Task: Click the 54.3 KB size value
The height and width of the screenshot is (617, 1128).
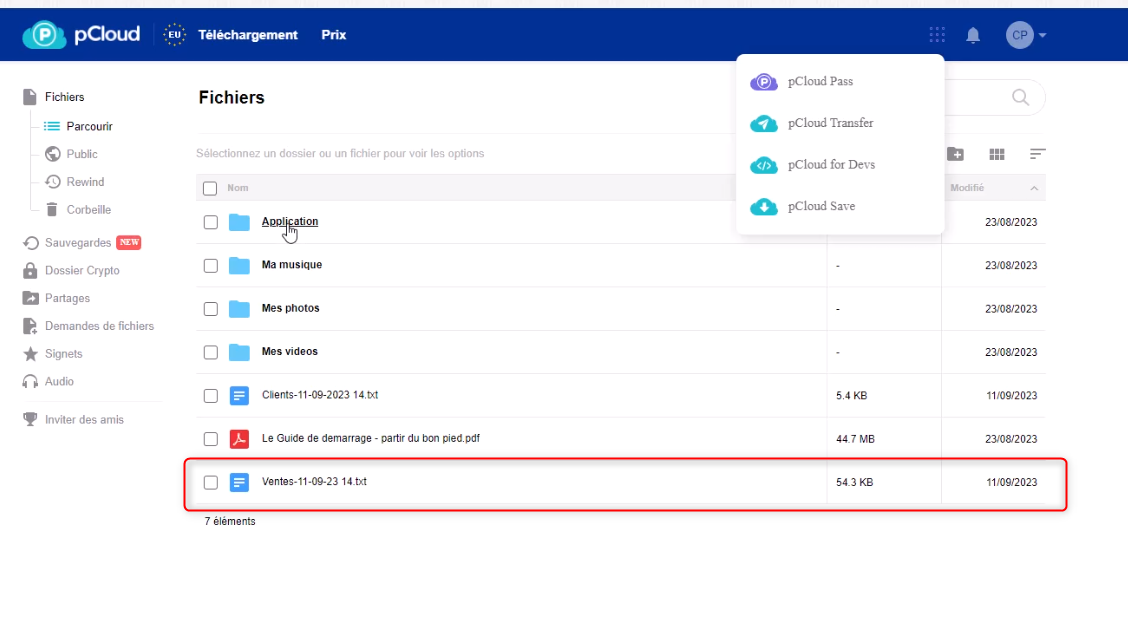Action: pyautogui.click(x=854, y=483)
